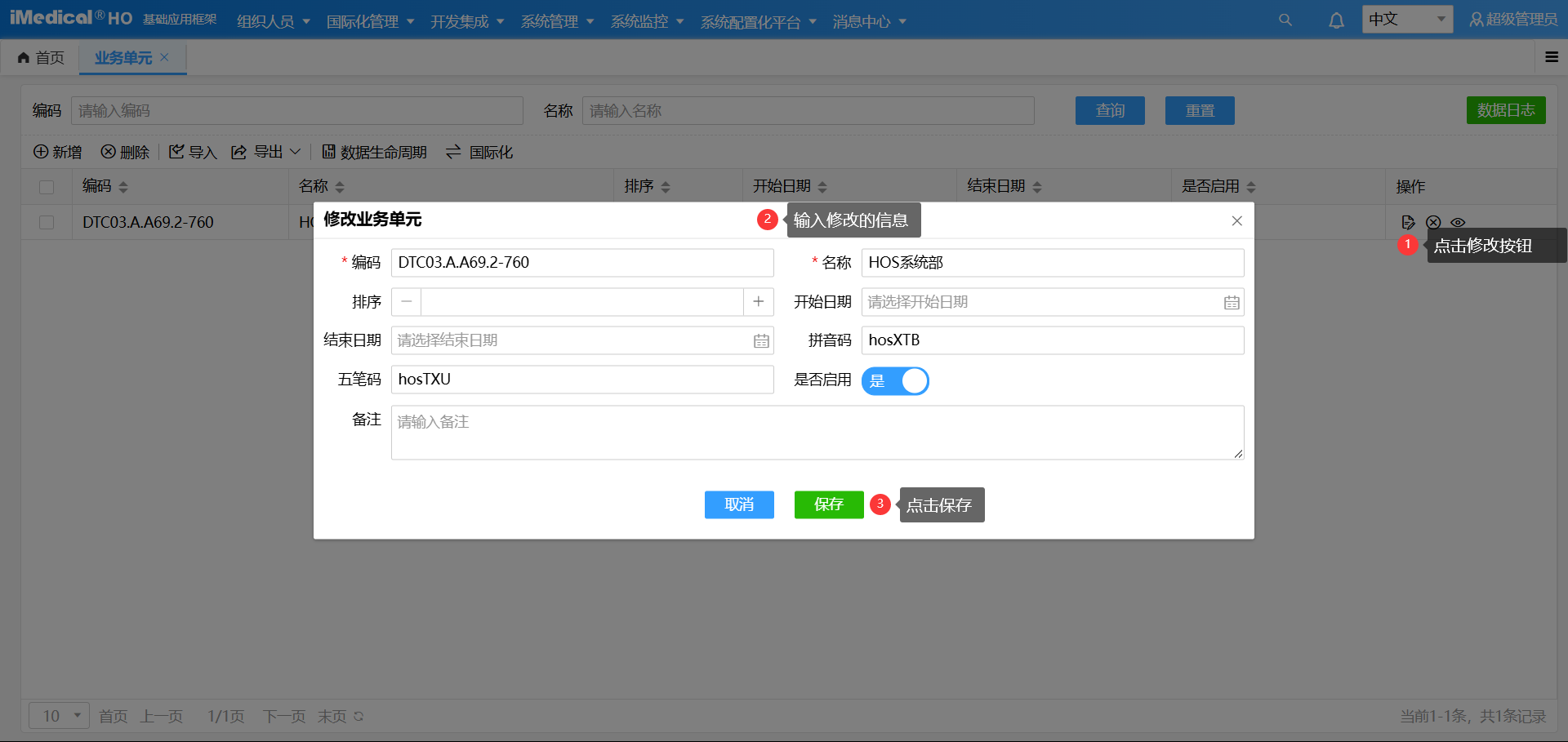The width and height of the screenshot is (1568, 742).
Task: Switch to the 首页 tab
Action: click(41, 57)
